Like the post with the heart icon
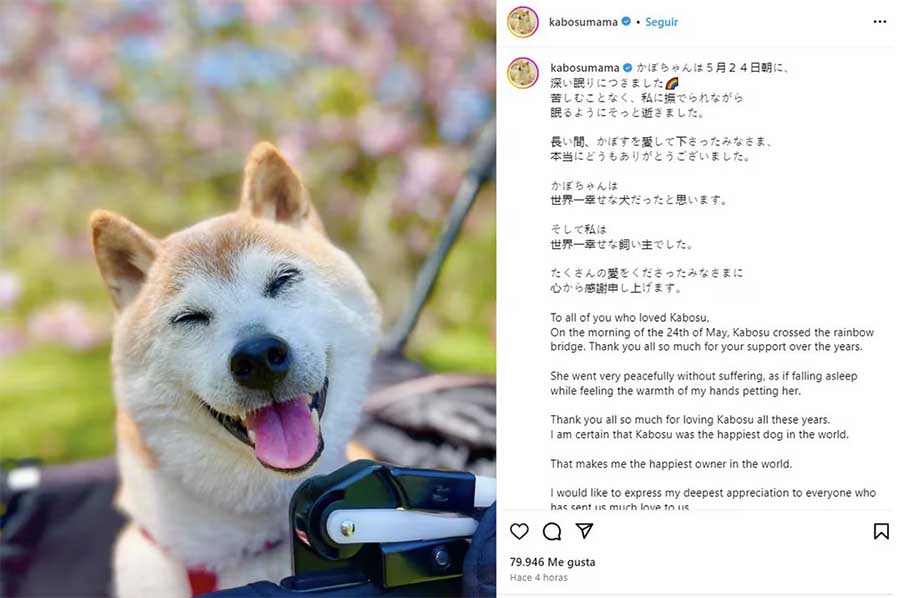Image resolution: width=900 pixels, height=598 pixels. 519,531
